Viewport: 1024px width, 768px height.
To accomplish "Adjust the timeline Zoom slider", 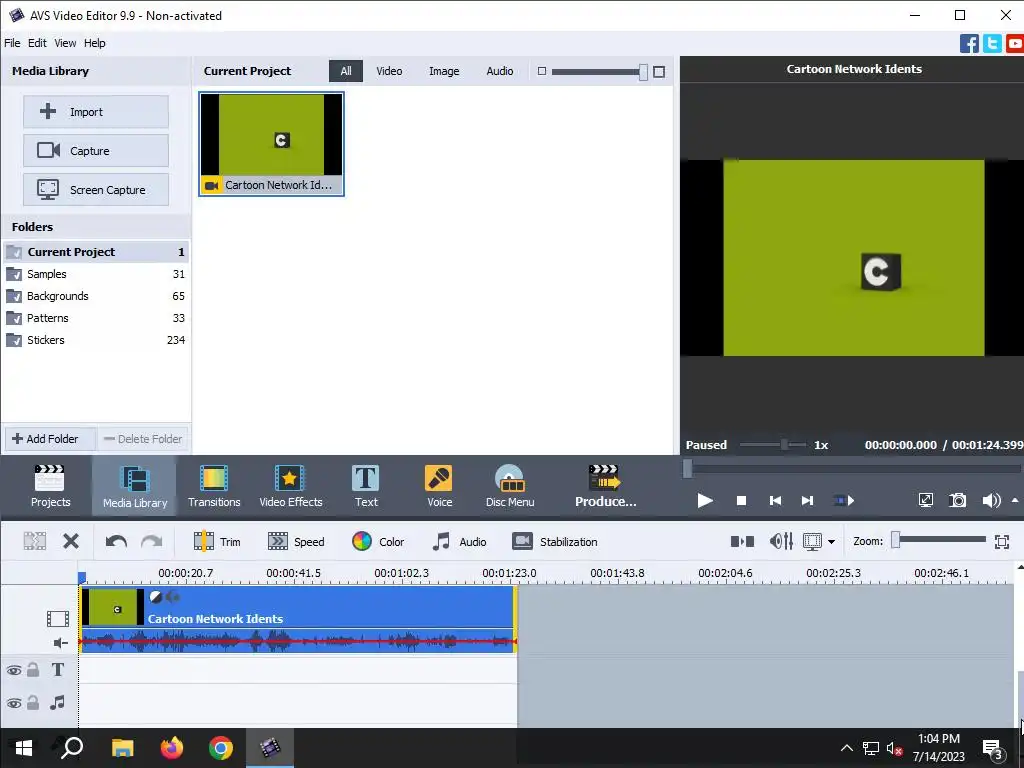I will coord(897,539).
